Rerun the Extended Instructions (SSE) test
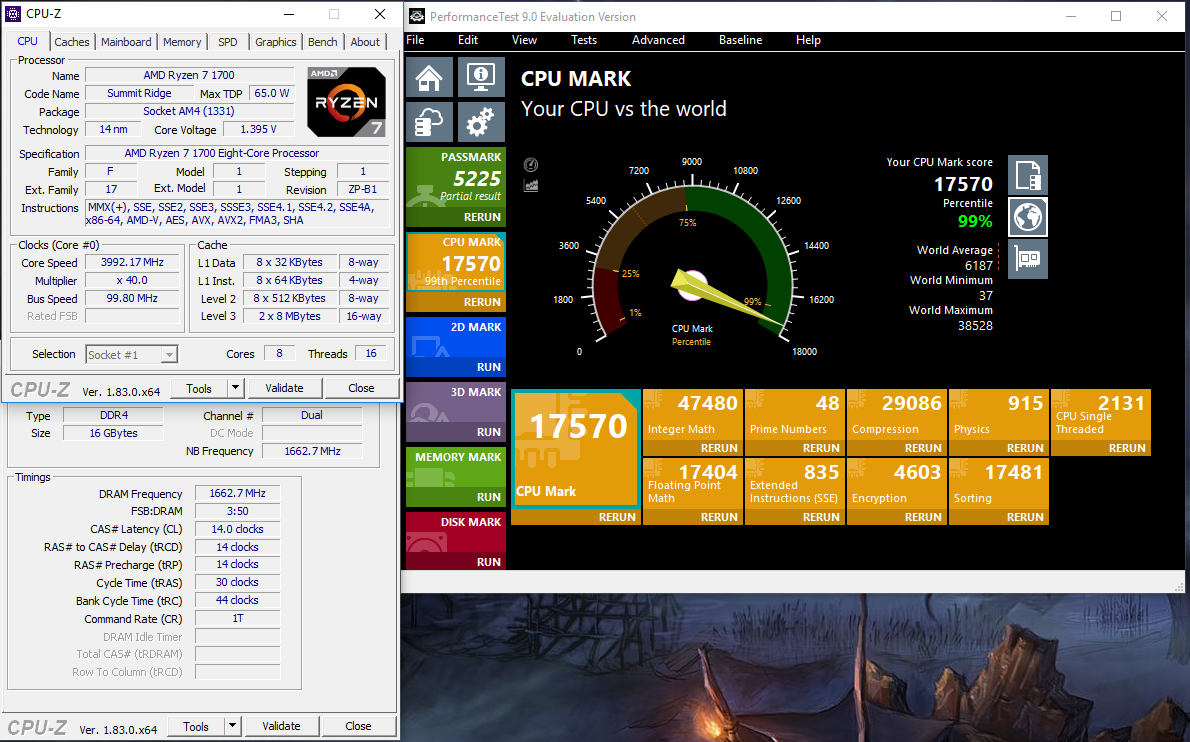Image resolution: width=1190 pixels, height=742 pixels. [821, 517]
